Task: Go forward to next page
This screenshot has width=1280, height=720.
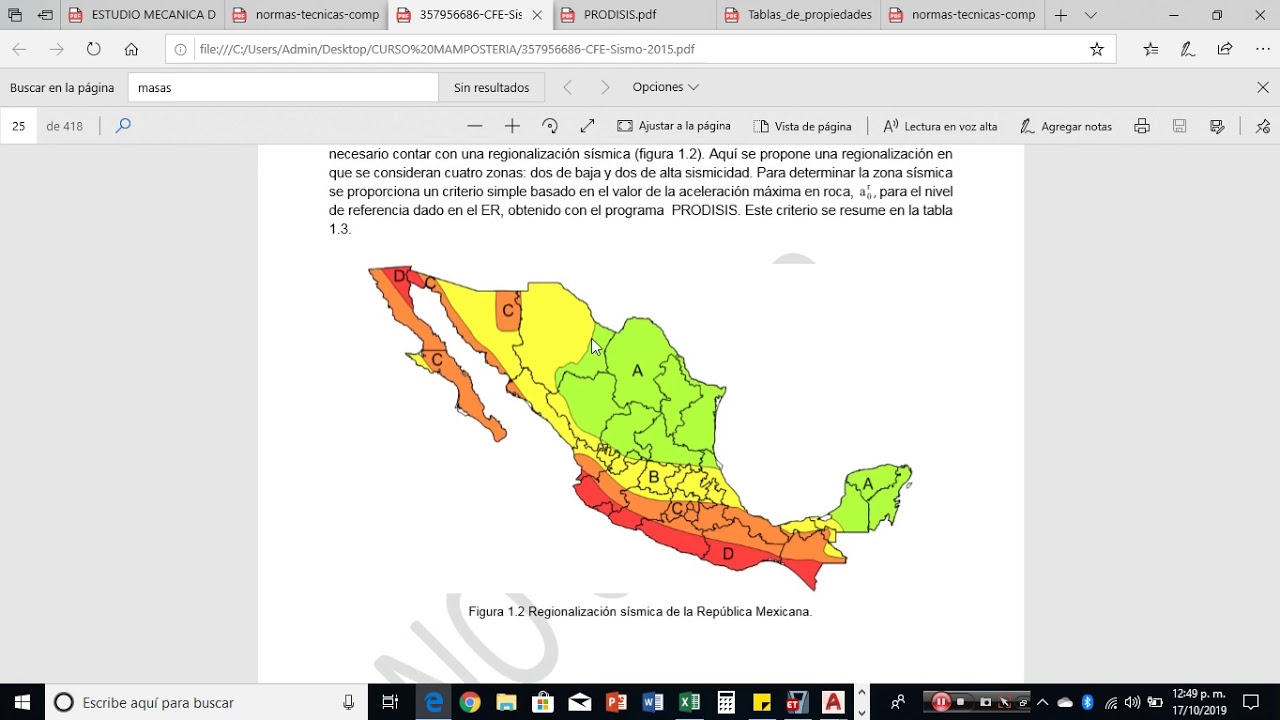Action: [x=56, y=49]
